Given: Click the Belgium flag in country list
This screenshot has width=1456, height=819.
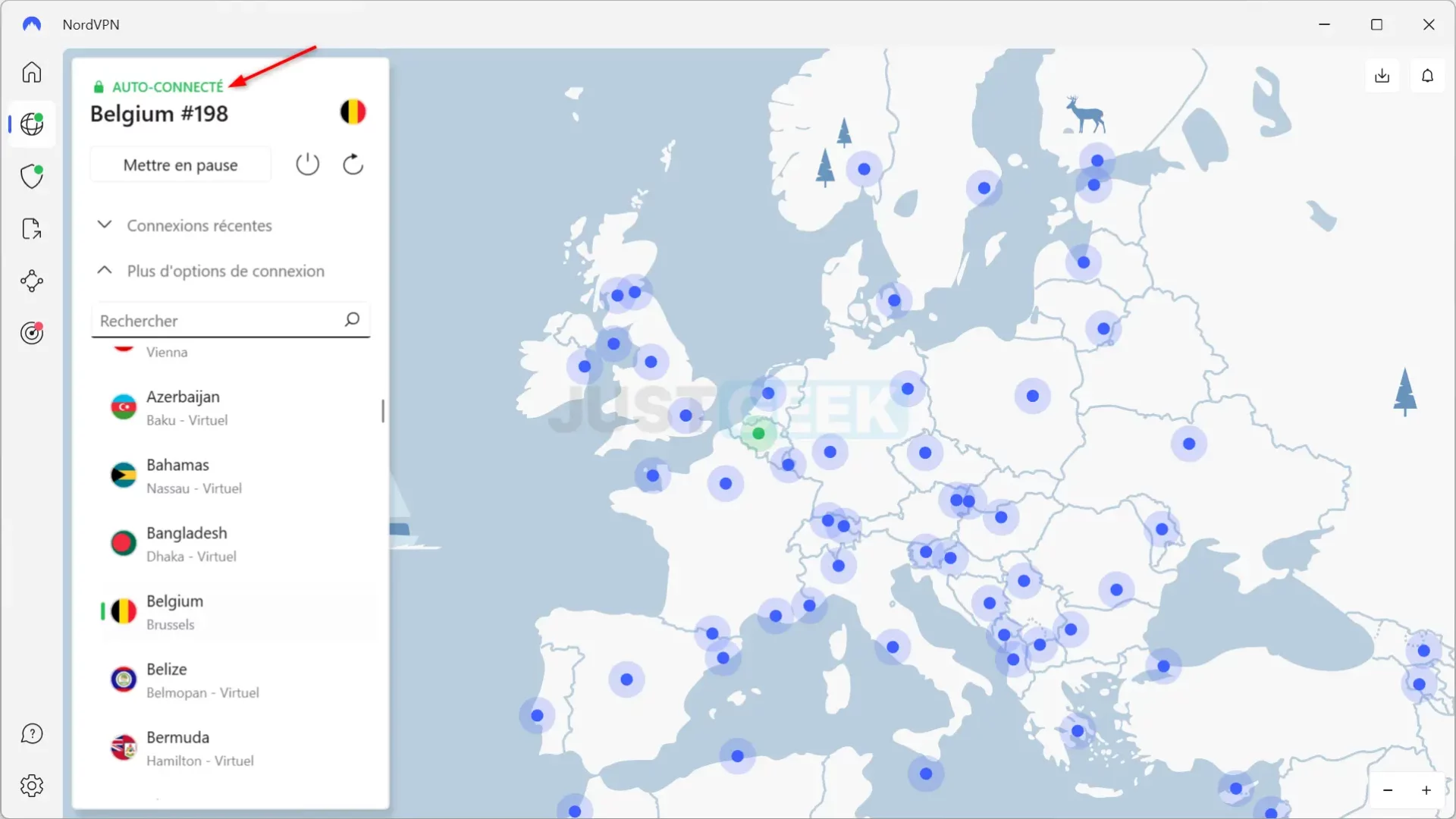Looking at the screenshot, I should [x=124, y=611].
